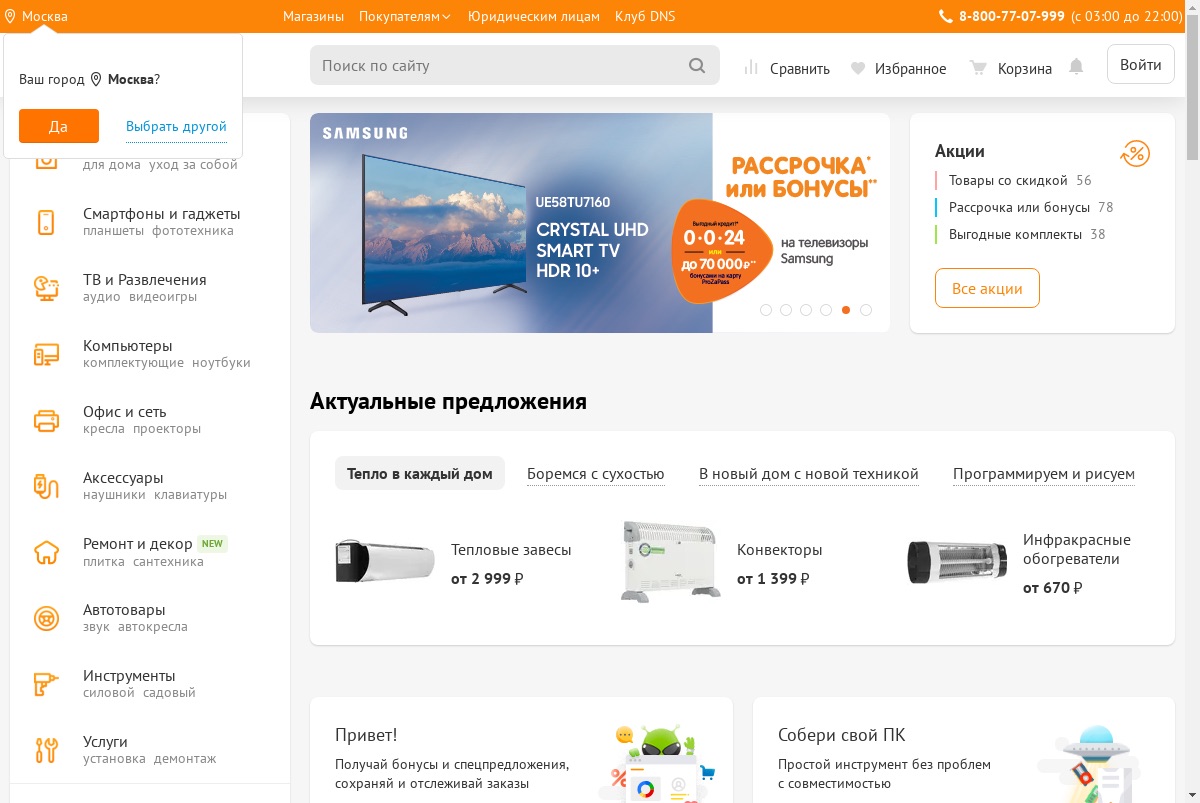The image size is (1200, 803).
Task: Select the second banner slide dot
Action: click(x=786, y=310)
